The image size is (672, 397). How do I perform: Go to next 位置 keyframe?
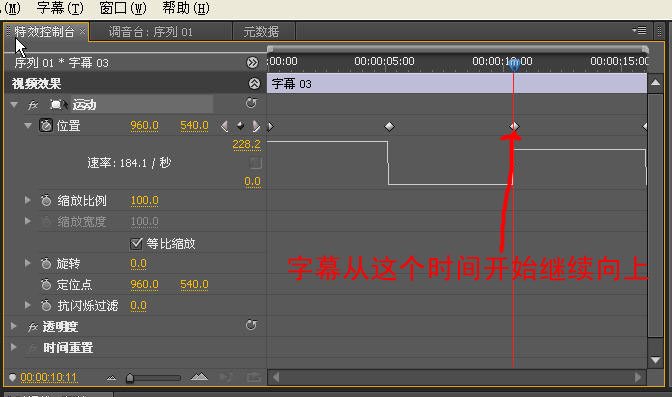(x=256, y=126)
